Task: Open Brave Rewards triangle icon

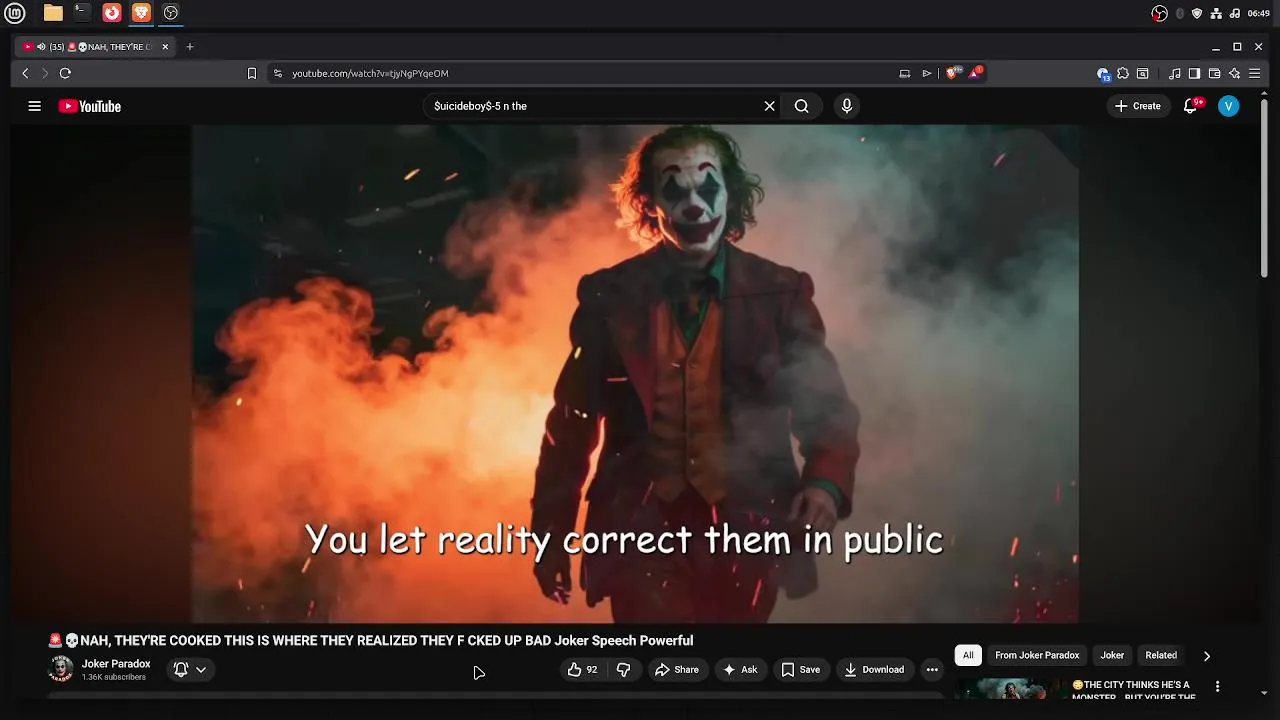Action: [975, 73]
